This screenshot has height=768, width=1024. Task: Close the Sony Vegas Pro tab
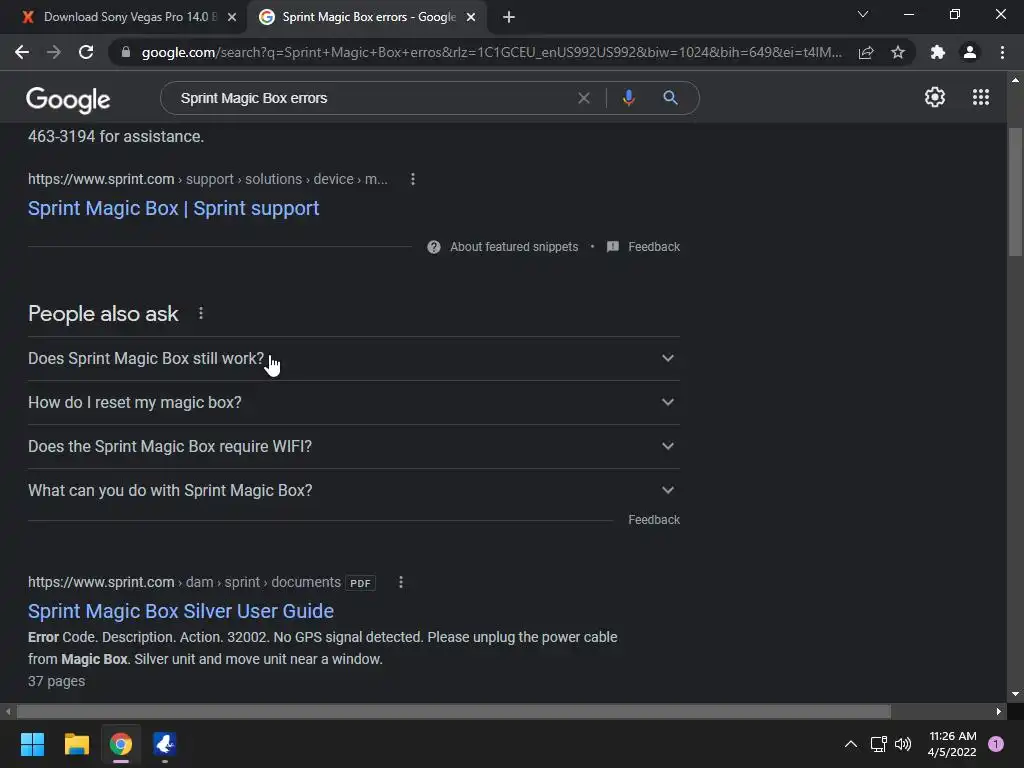232,17
